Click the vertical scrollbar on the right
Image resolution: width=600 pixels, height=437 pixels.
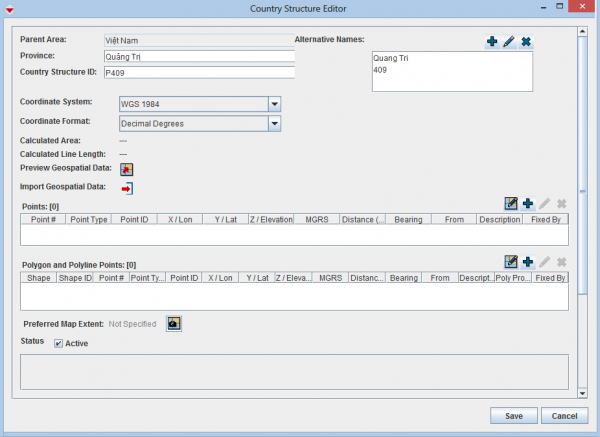click(x=583, y=200)
